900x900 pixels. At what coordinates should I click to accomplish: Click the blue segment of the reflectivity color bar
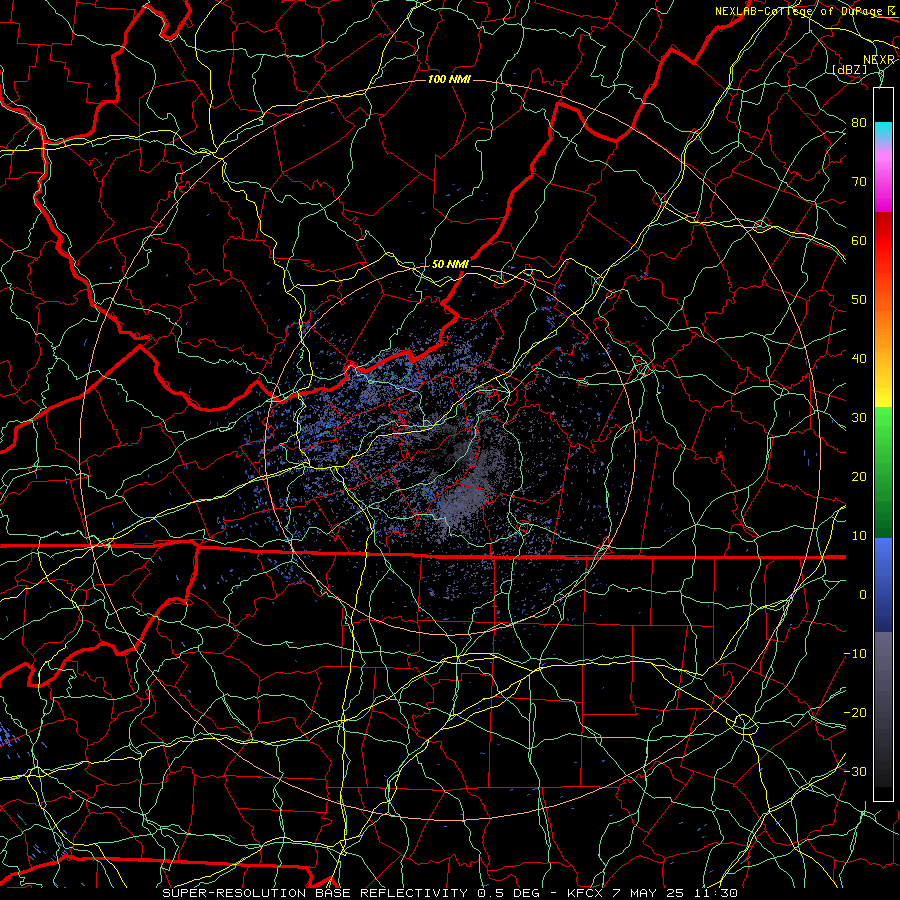[x=883, y=584]
